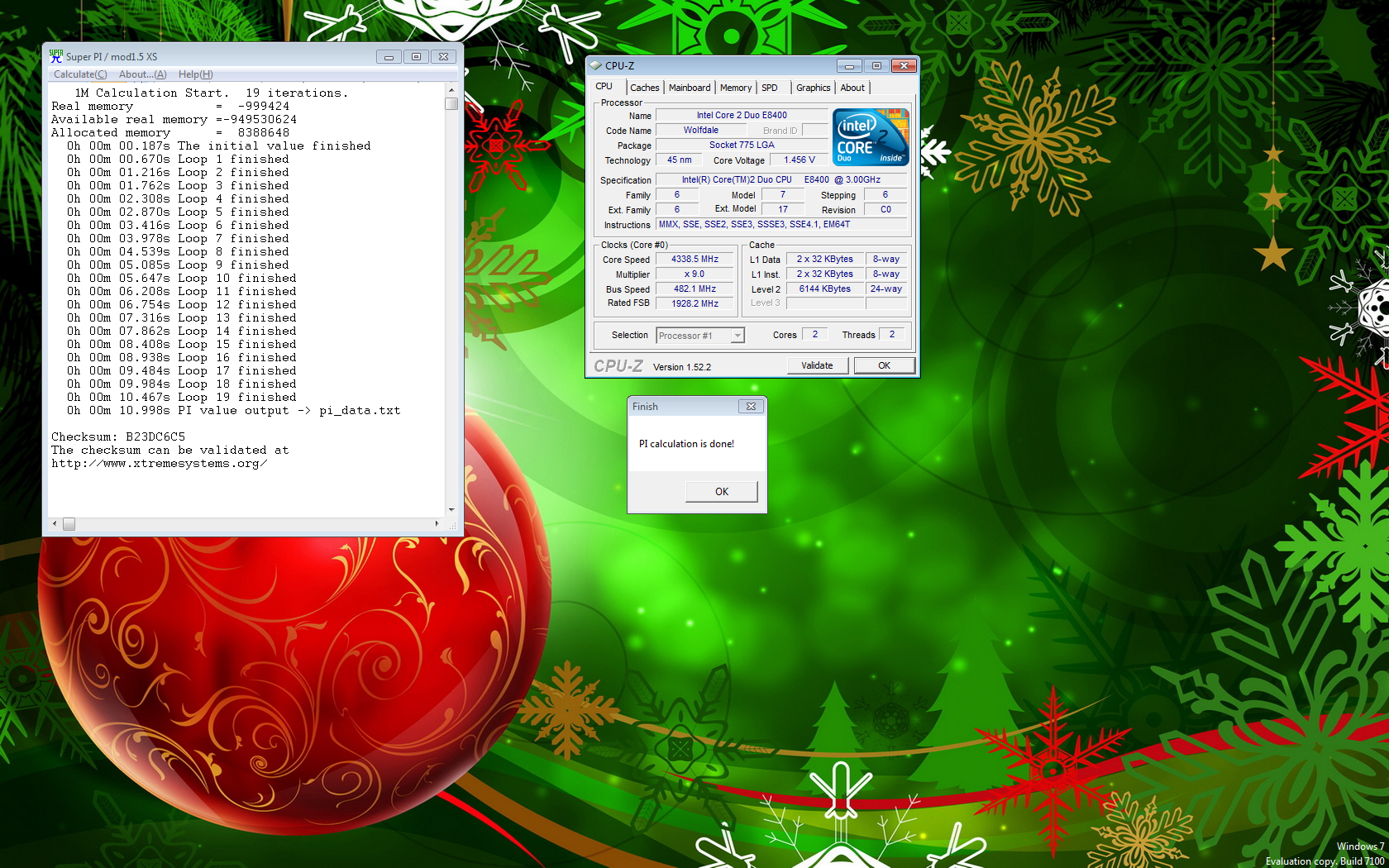Click the Bus Speed value '482.1 MHz'
This screenshot has height=868, width=1389.
(x=694, y=289)
